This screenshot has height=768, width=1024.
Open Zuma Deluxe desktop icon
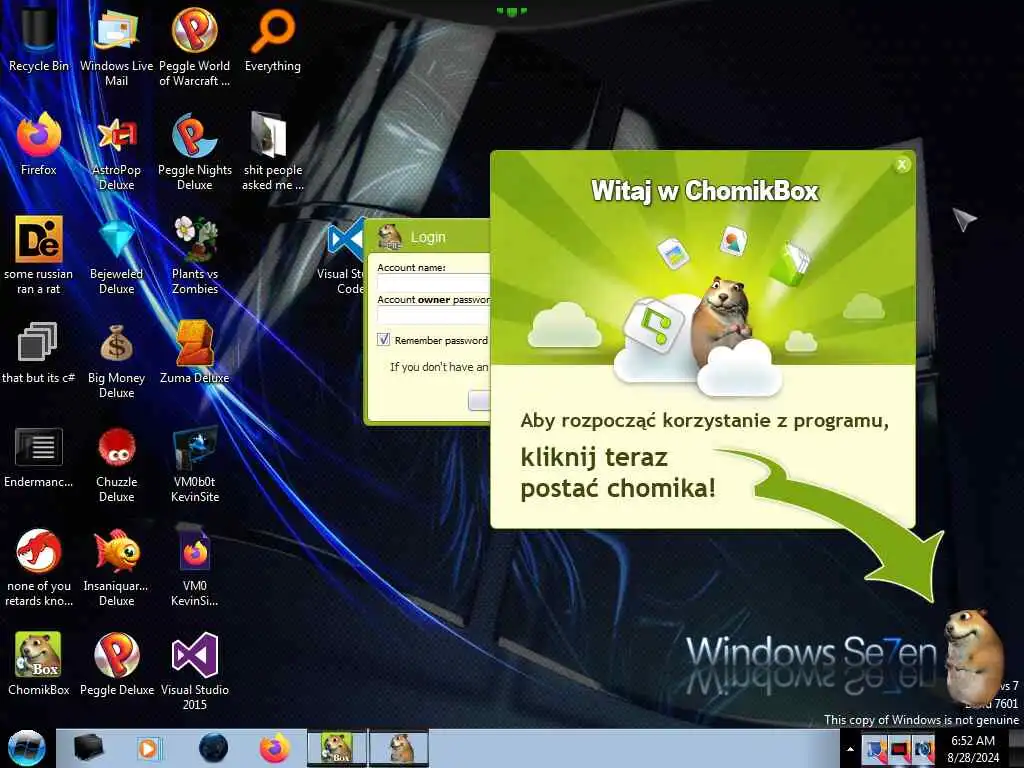pos(194,353)
